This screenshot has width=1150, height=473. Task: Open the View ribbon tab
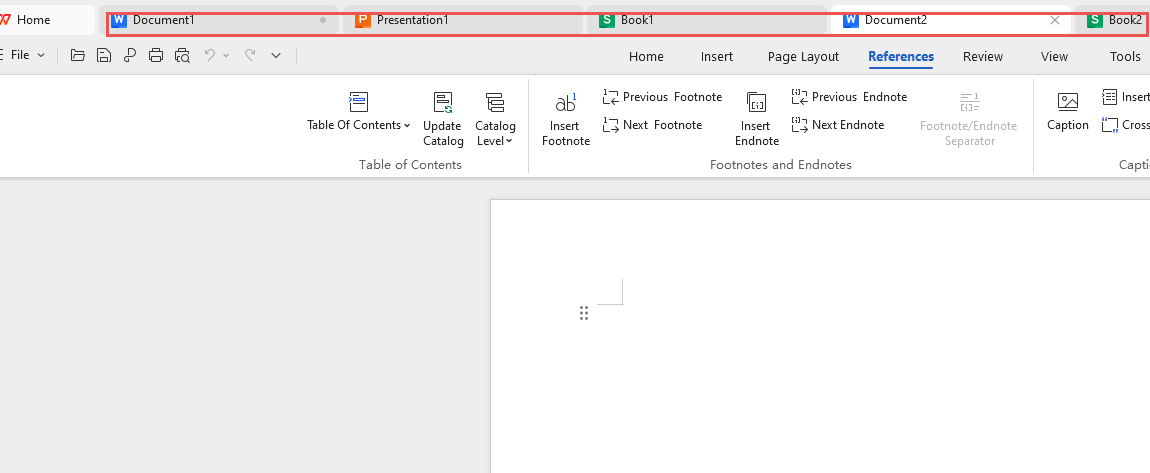click(x=1054, y=56)
